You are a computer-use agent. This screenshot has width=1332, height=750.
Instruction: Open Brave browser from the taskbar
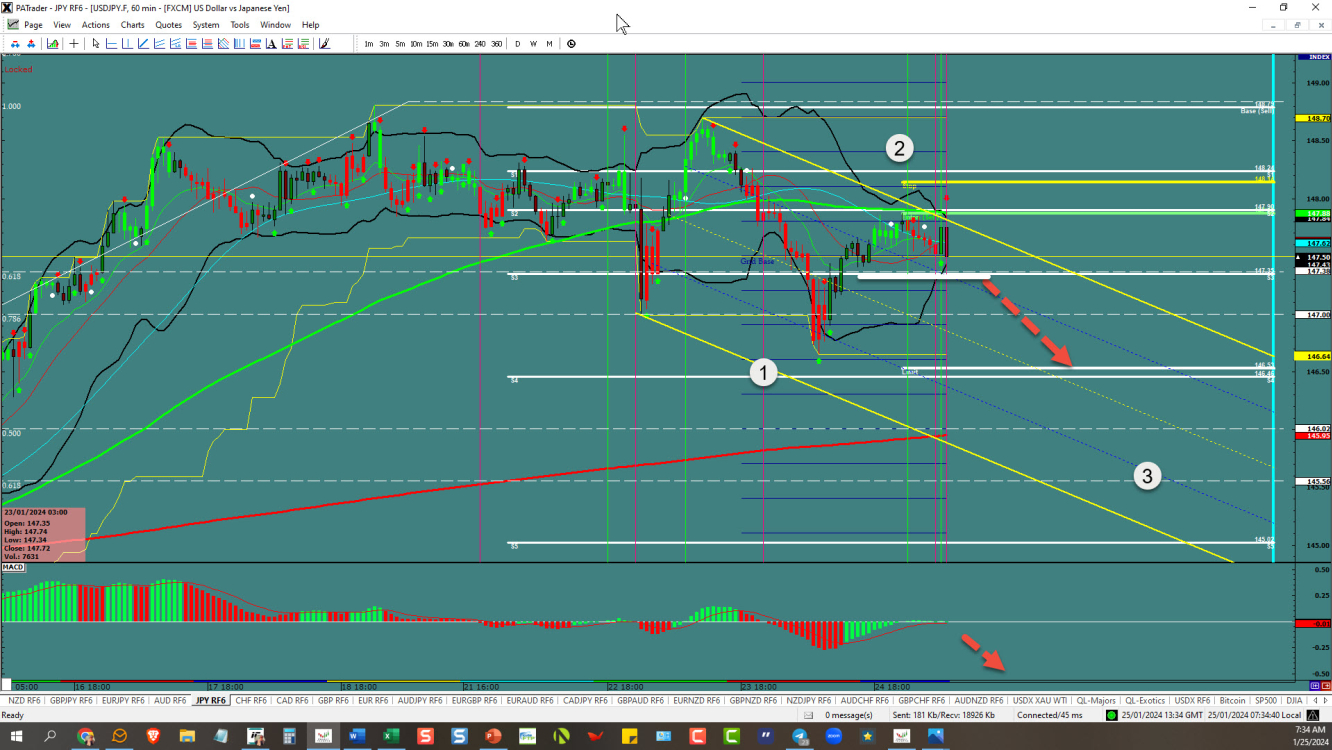pos(153,736)
